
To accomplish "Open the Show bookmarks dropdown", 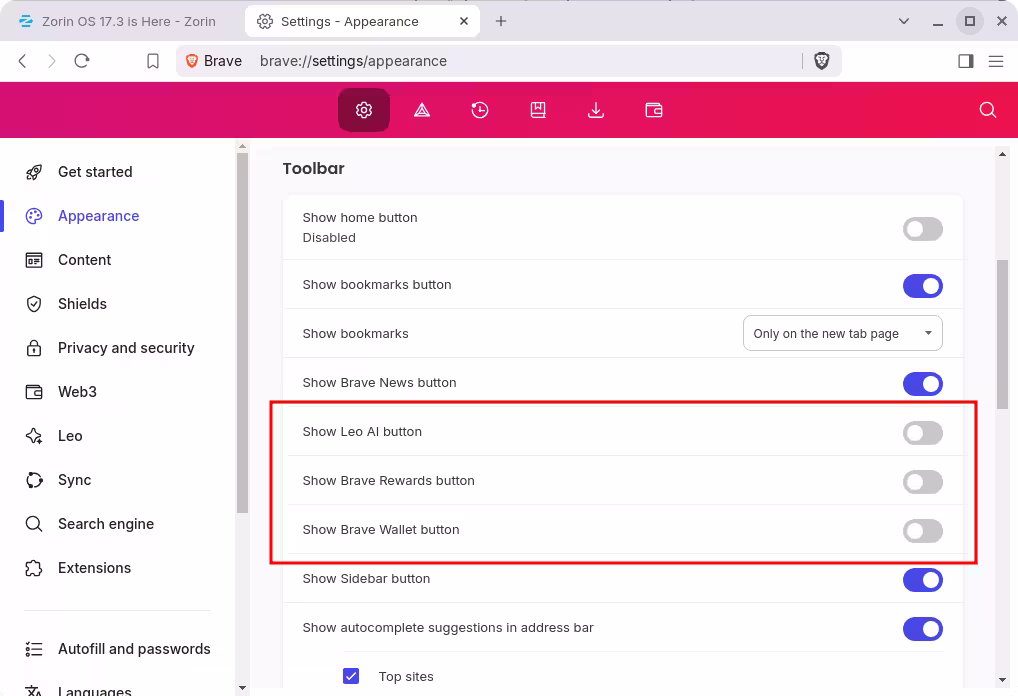I will tap(843, 333).
